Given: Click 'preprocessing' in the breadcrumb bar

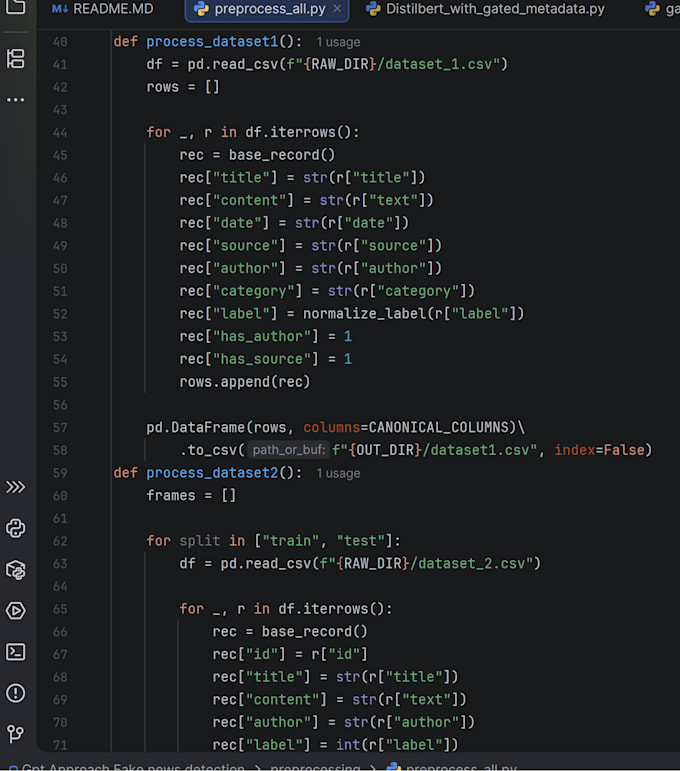Looking at the screenshot, I should 315,767.
